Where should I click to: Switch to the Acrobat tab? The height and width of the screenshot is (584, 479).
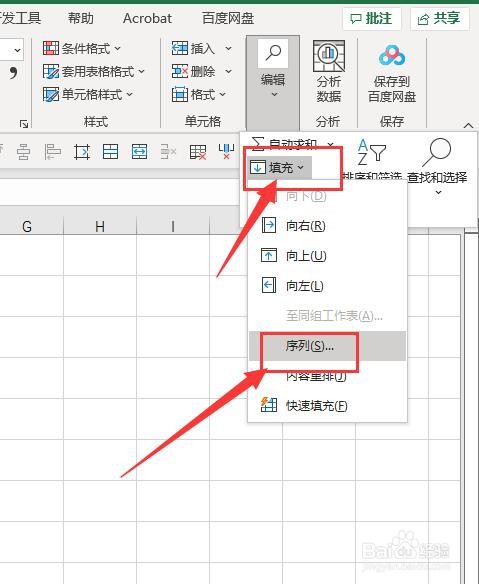tap(147, 18)
